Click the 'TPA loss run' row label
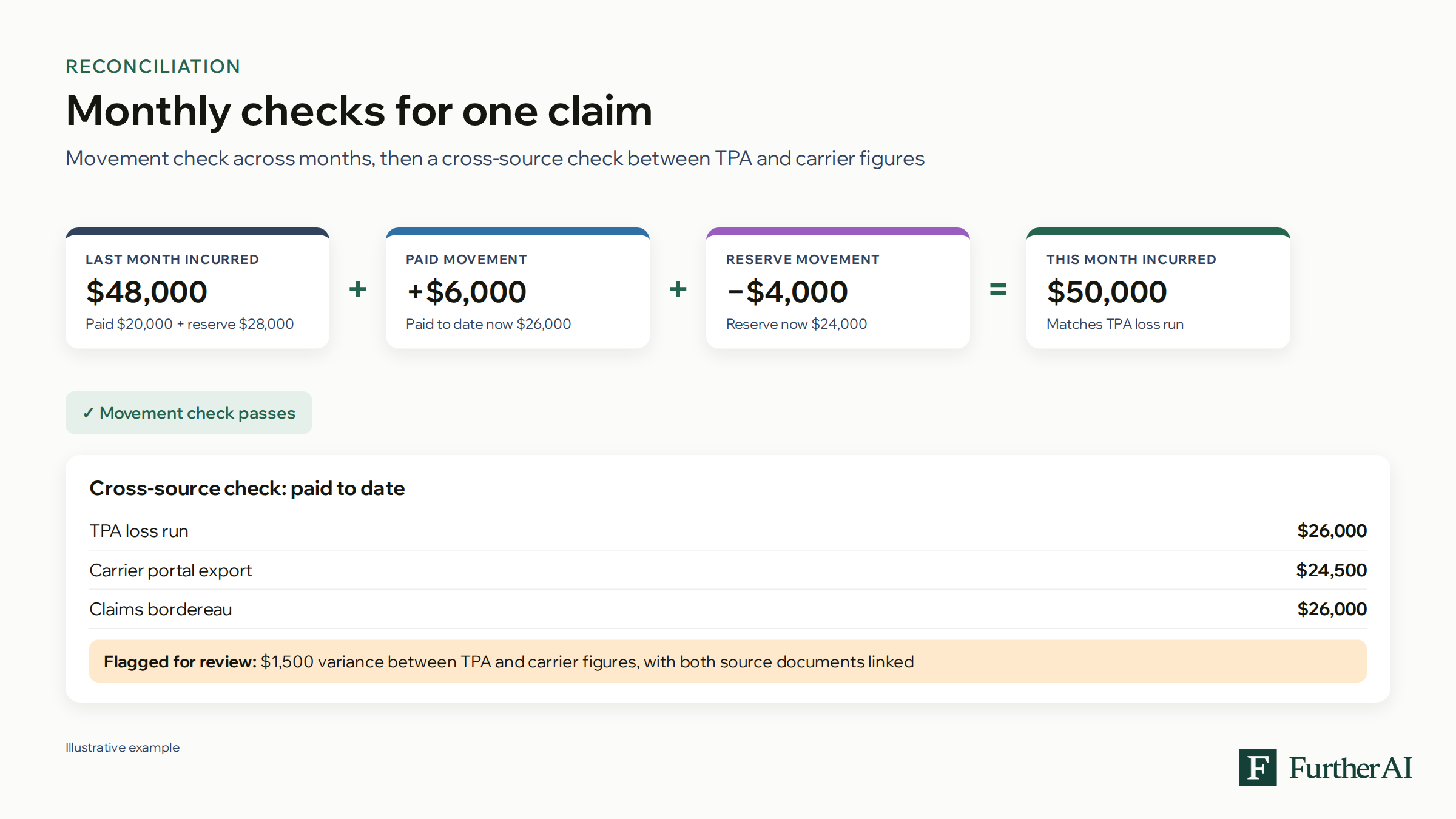The height and width of the screenshot is (819, 1456). pyautogui.click(x=139, y=531)
